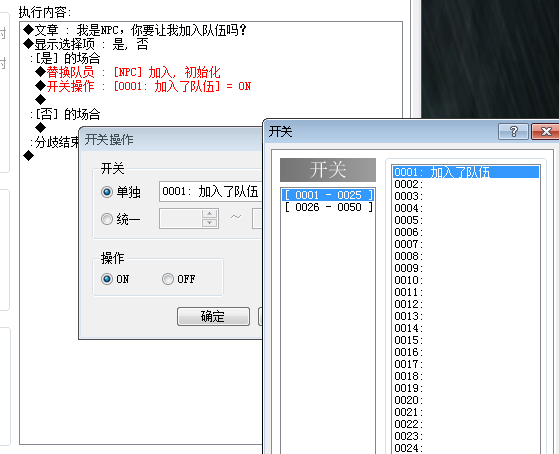Increase the 统一 range start stepper
This screenshot has width=559, height=454.
[x=210, y=214]
